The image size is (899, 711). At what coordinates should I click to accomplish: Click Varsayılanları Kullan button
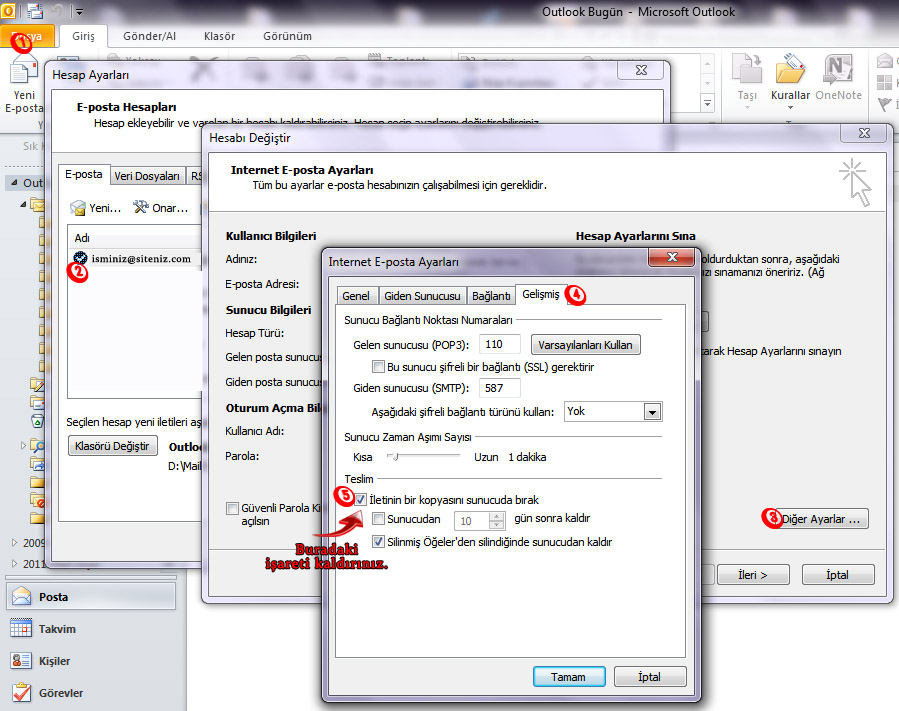pyautogui.click(x=585, y=345)
